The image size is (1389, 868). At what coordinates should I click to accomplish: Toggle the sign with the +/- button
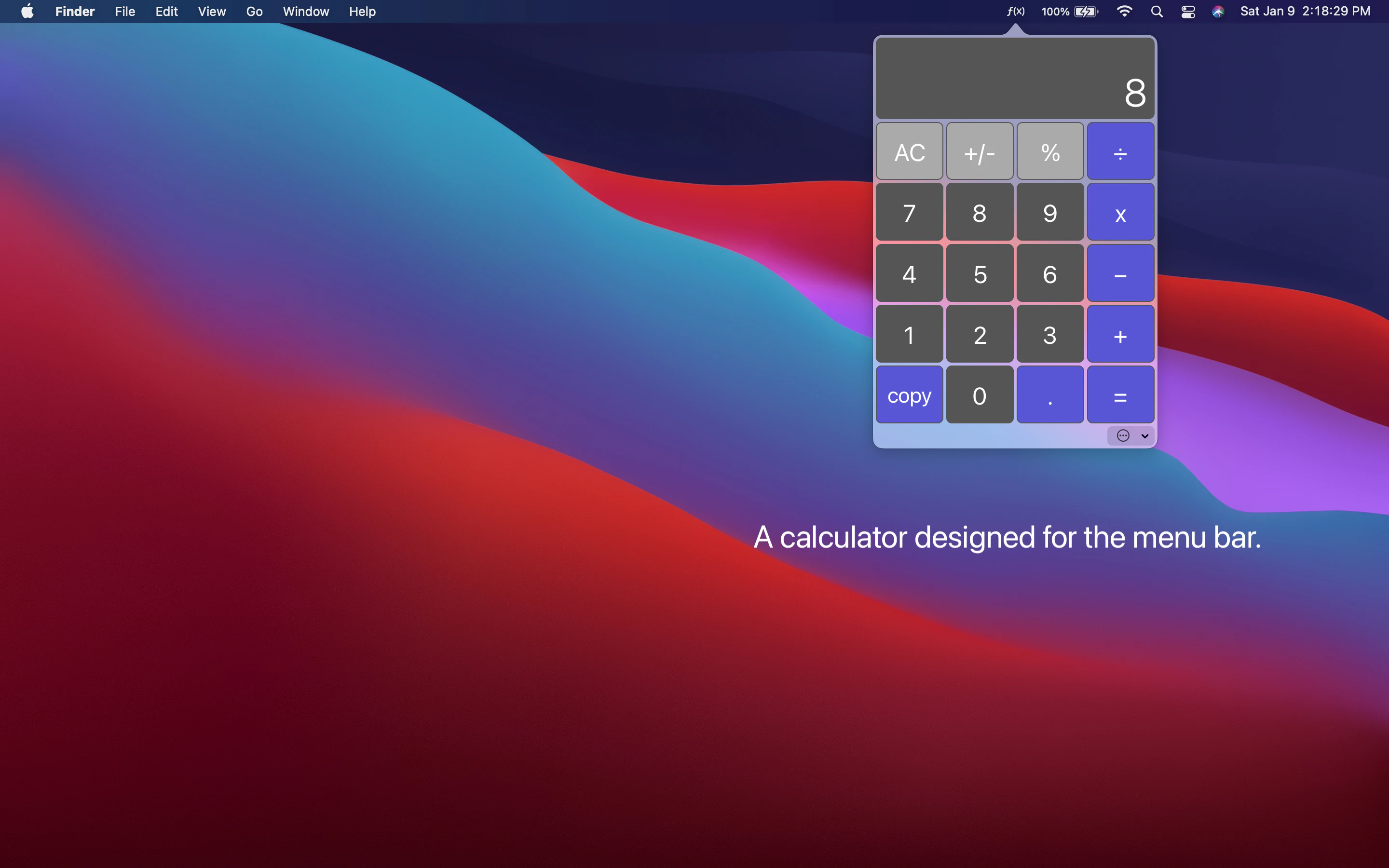tap(979, 152)
